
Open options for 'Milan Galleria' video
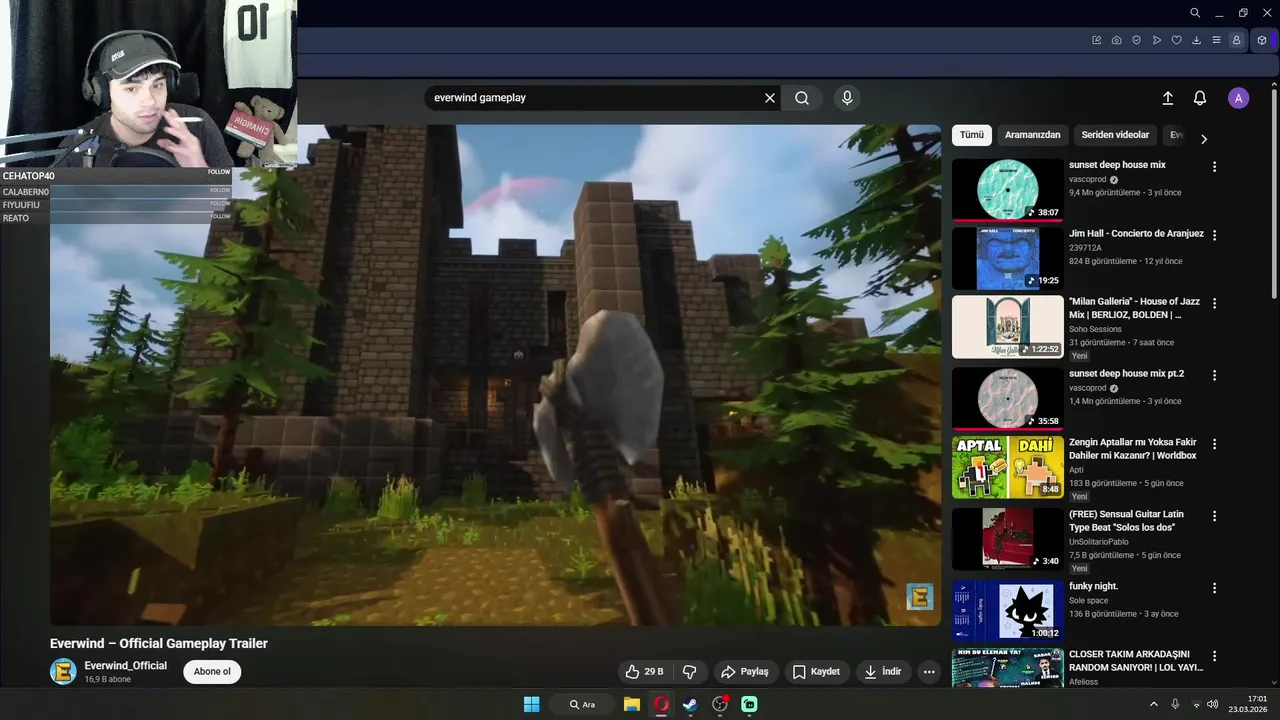[x=1215, y=303]
